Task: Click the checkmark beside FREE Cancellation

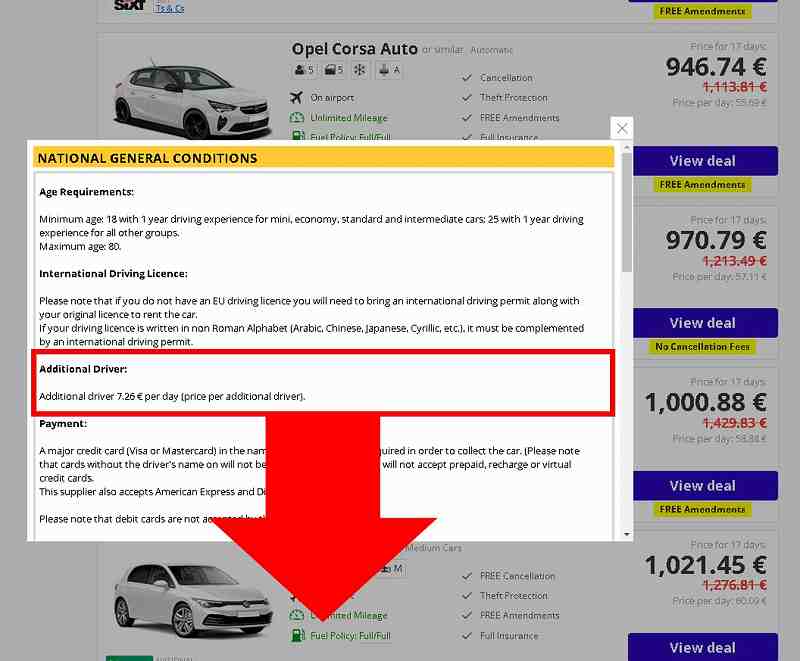Action: pos(466,576)
